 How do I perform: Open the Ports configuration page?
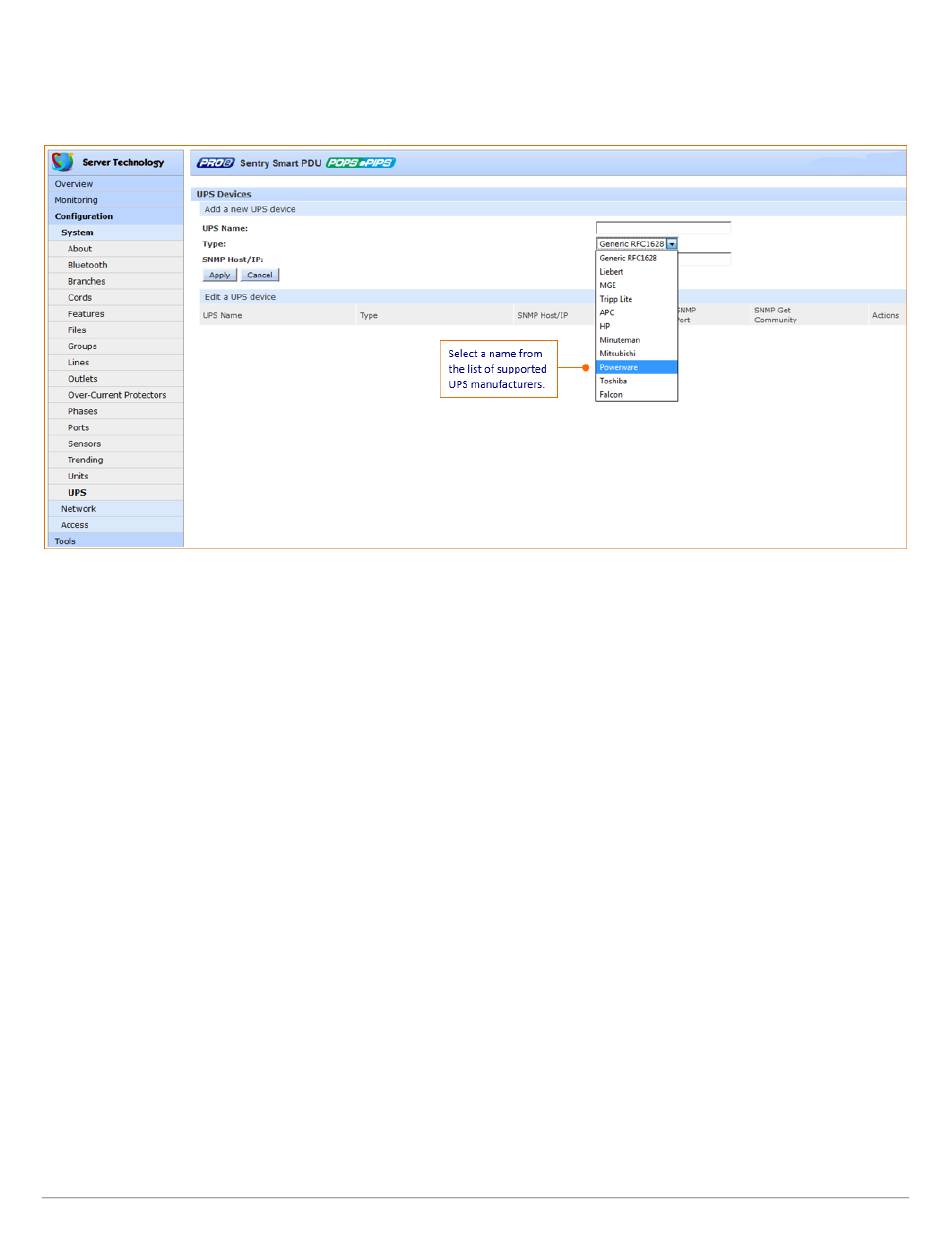point(115,428)
